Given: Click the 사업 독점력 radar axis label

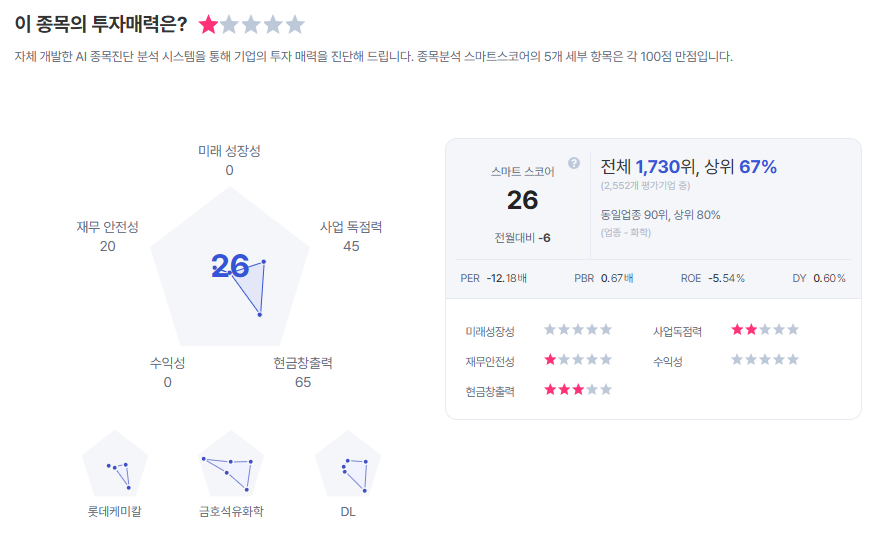Looking at the screenshot, I should [x=351, y=227].
